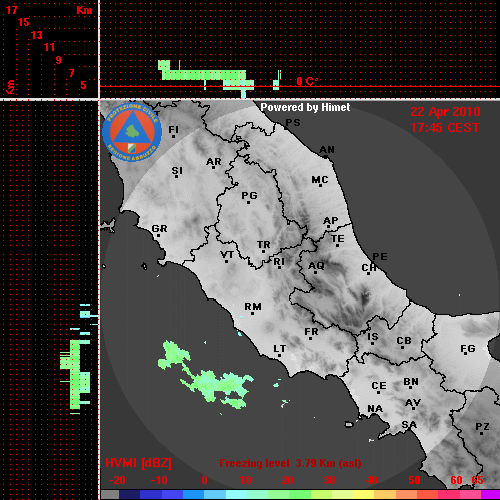Click the green echo in top cross-section panel

tap(205, 75)
